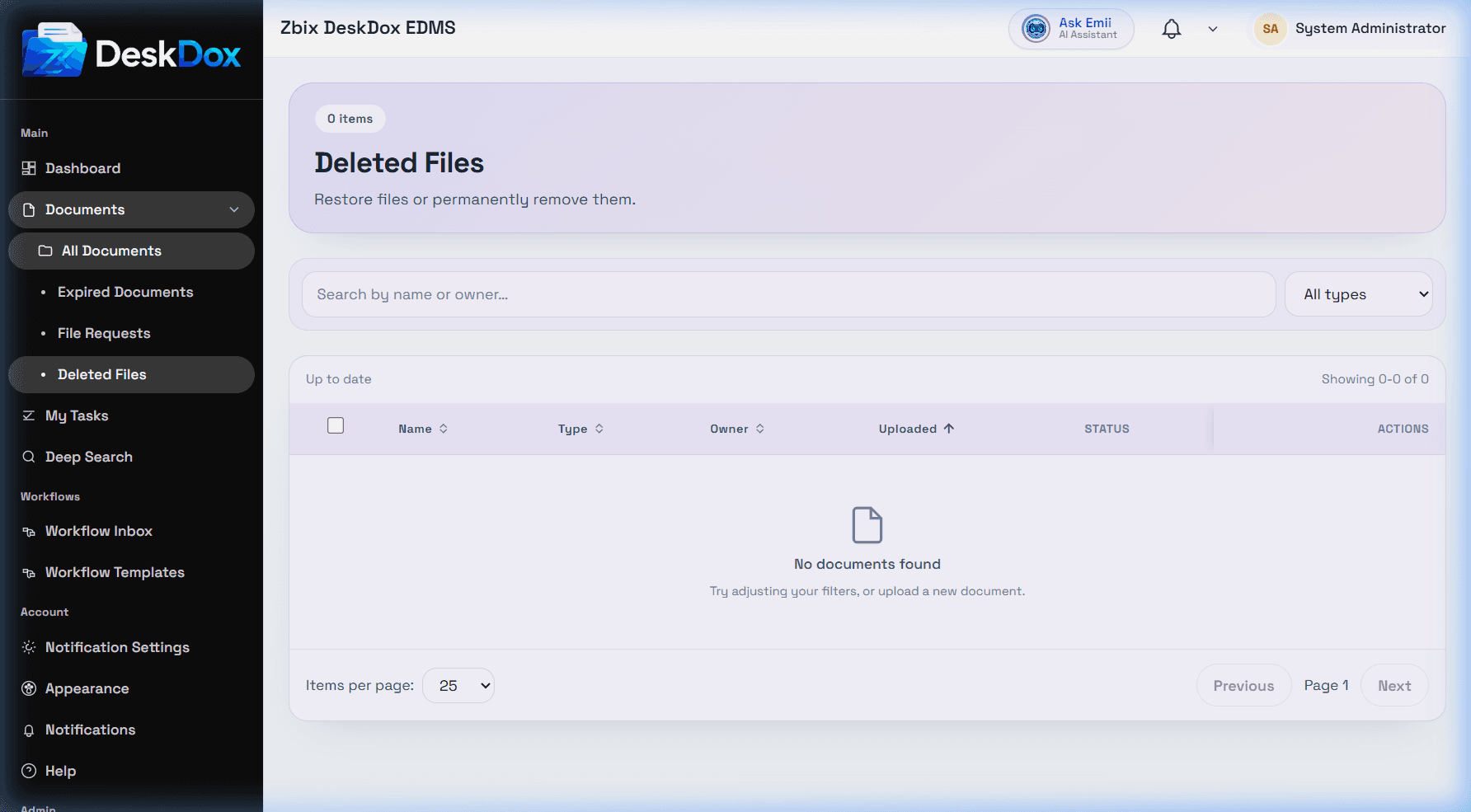Toggle the select-all checkbox in table header
1471x812 pixels.
[x=336, y=425]
